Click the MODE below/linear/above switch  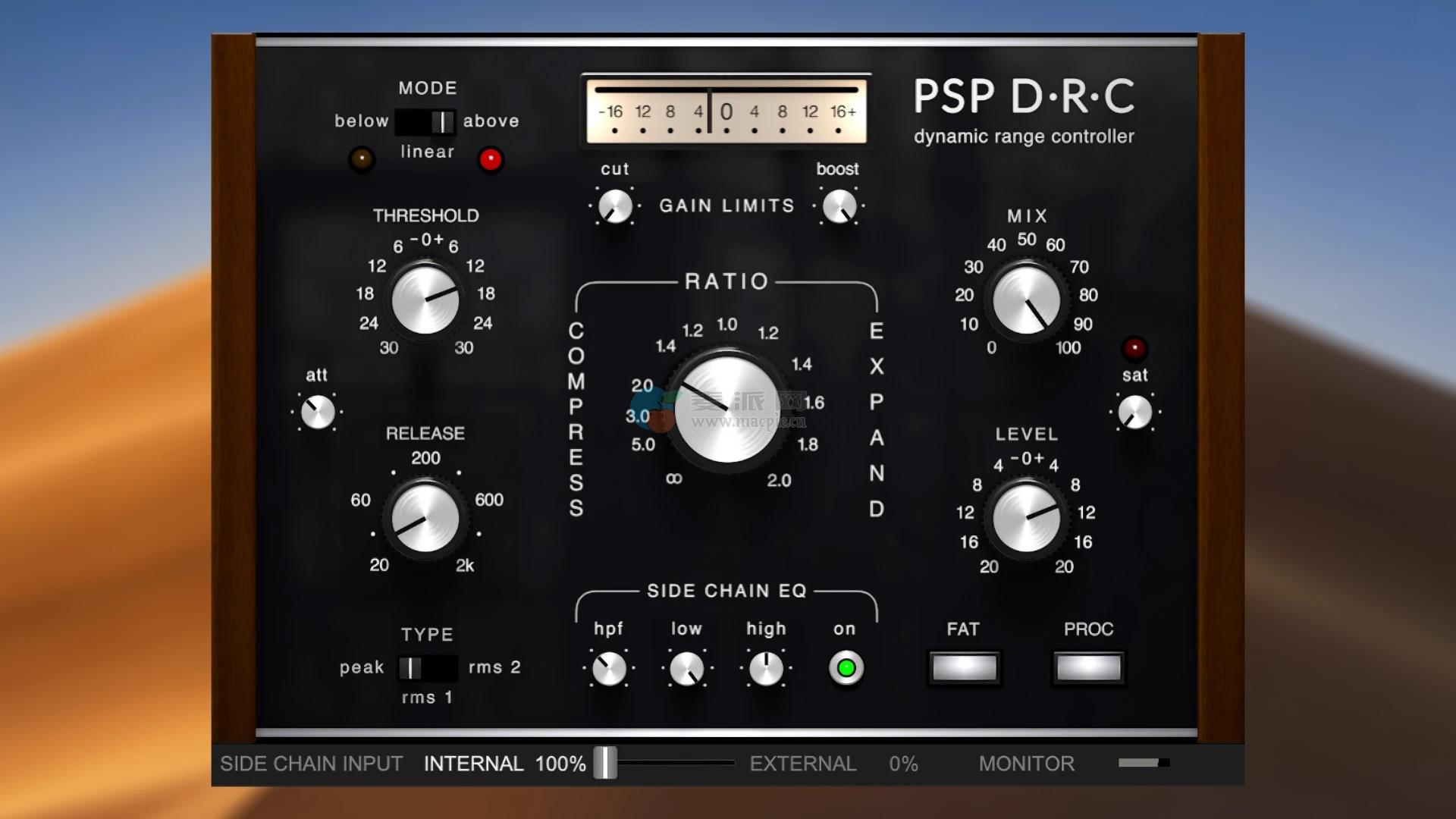click(x=425, y=121)
